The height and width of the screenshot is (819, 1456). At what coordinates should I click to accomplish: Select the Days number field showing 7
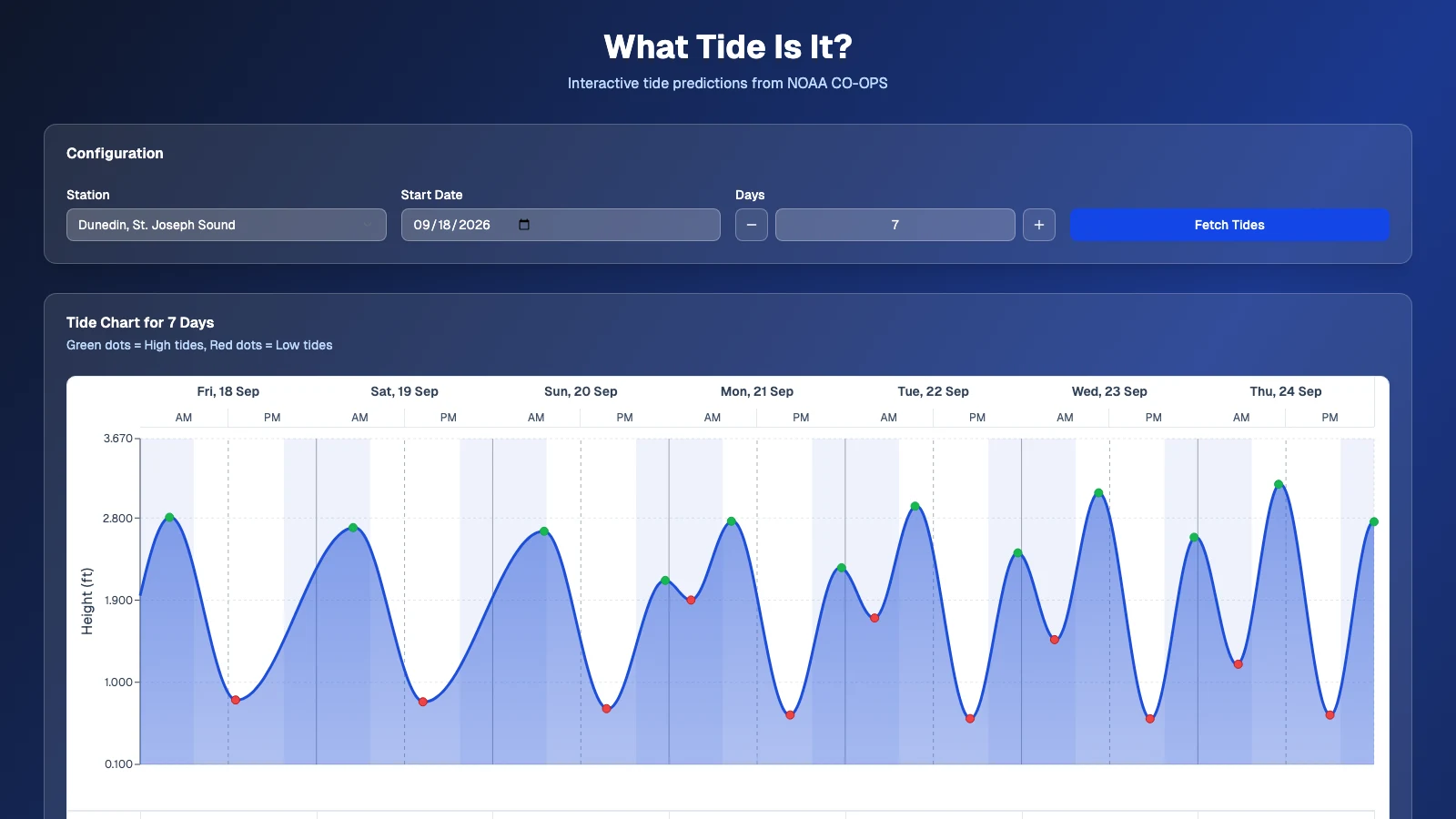tap(895, 225)
